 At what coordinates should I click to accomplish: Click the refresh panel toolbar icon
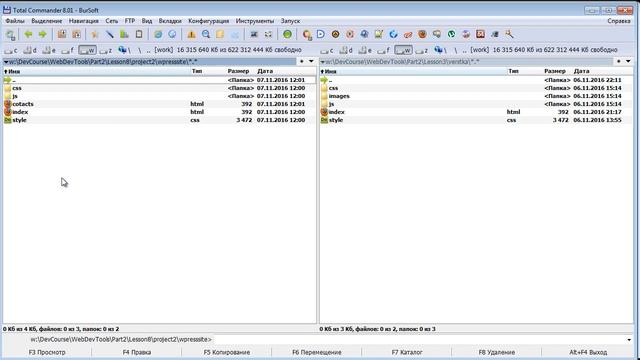tap(11, 35)
